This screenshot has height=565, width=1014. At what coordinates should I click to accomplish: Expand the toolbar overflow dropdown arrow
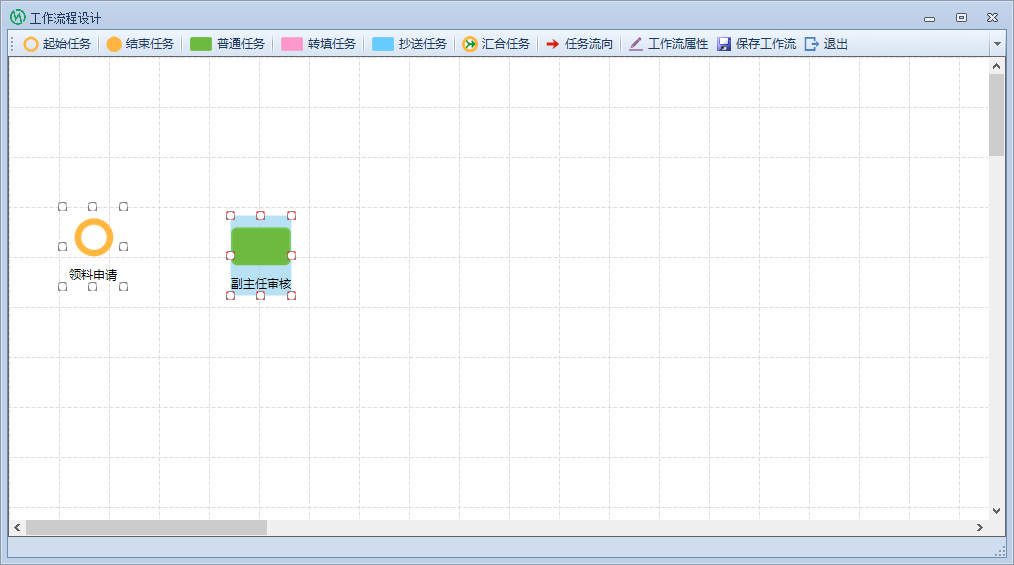click(996, 44)
